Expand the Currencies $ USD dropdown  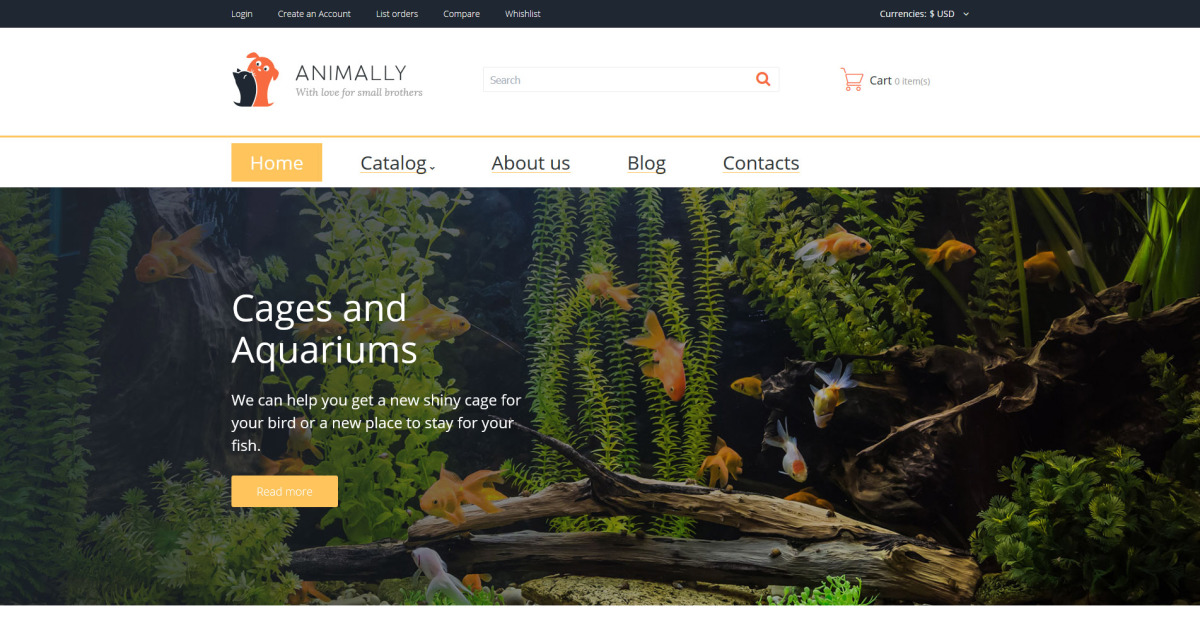924,14
